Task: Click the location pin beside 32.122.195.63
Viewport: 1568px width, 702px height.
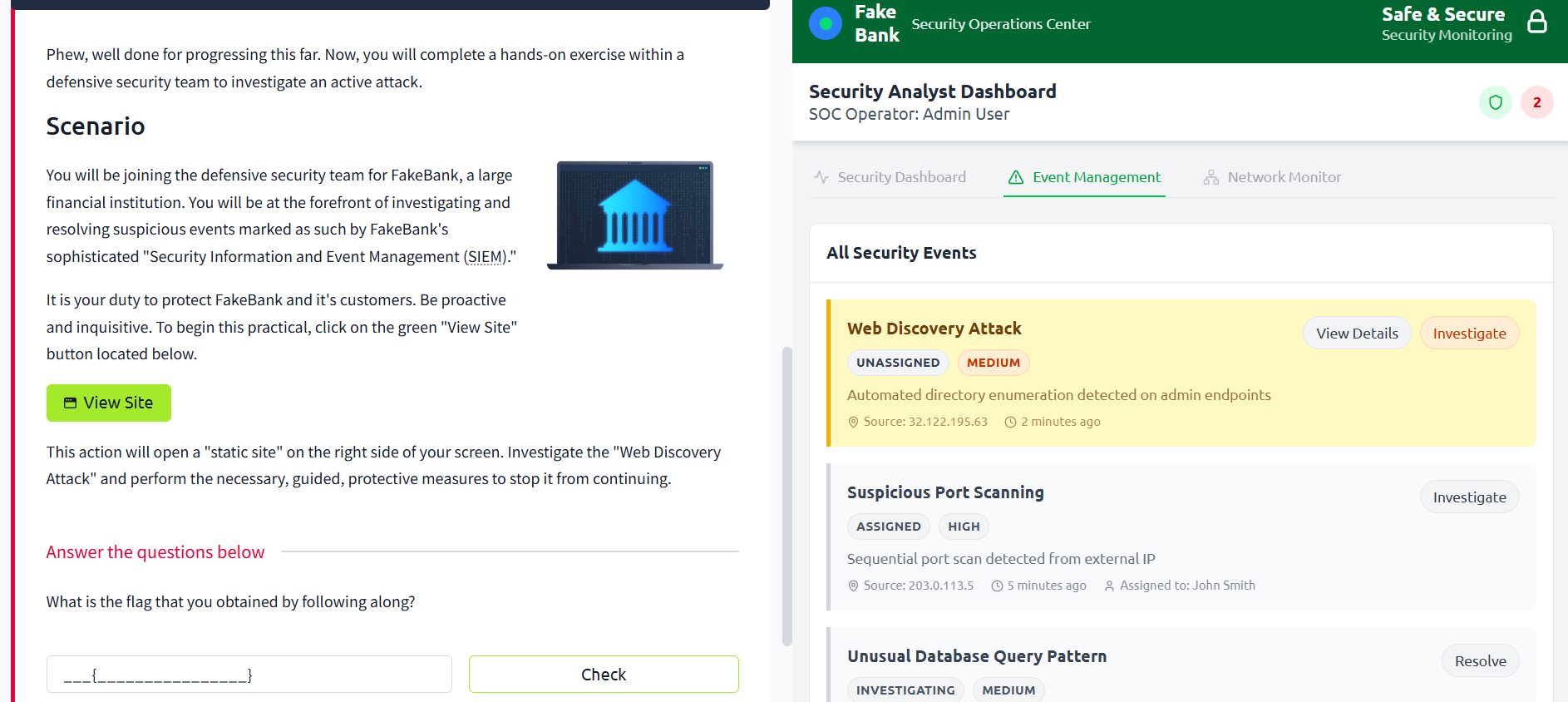Action: (853, 422)
